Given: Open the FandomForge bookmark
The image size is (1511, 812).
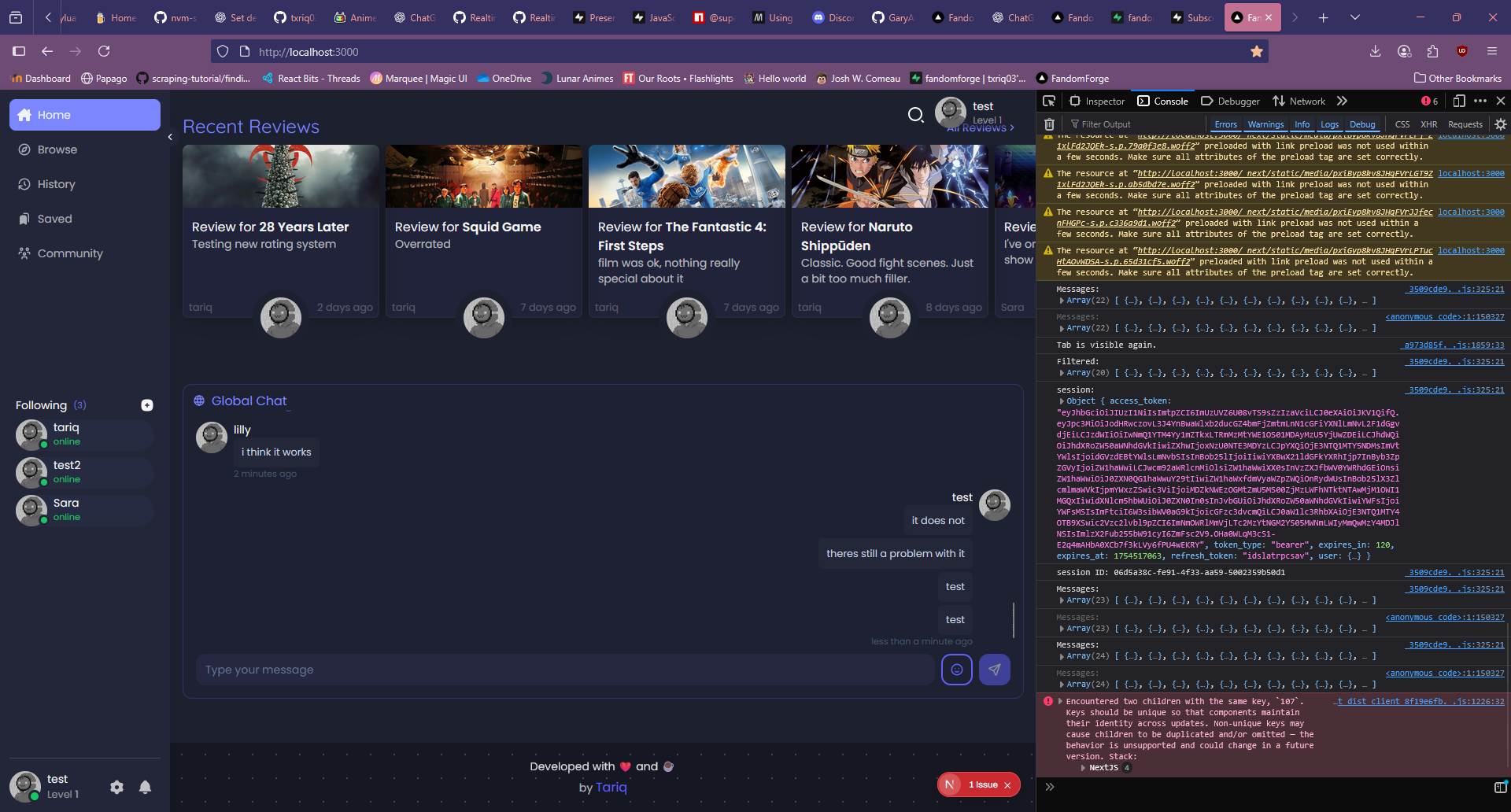Looking at the screenshot, I should tap(1073, 78).
